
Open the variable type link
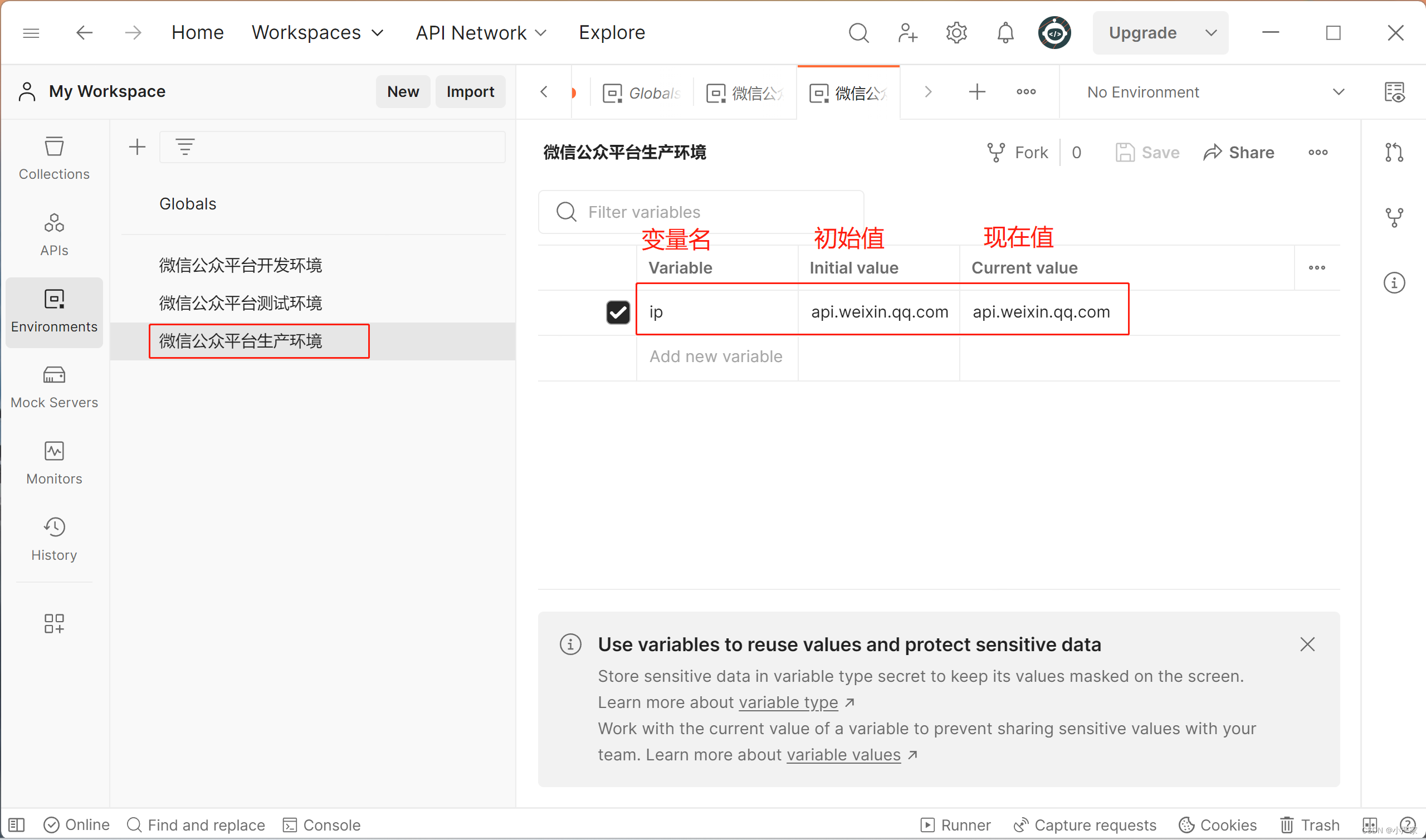coord(788,702)
